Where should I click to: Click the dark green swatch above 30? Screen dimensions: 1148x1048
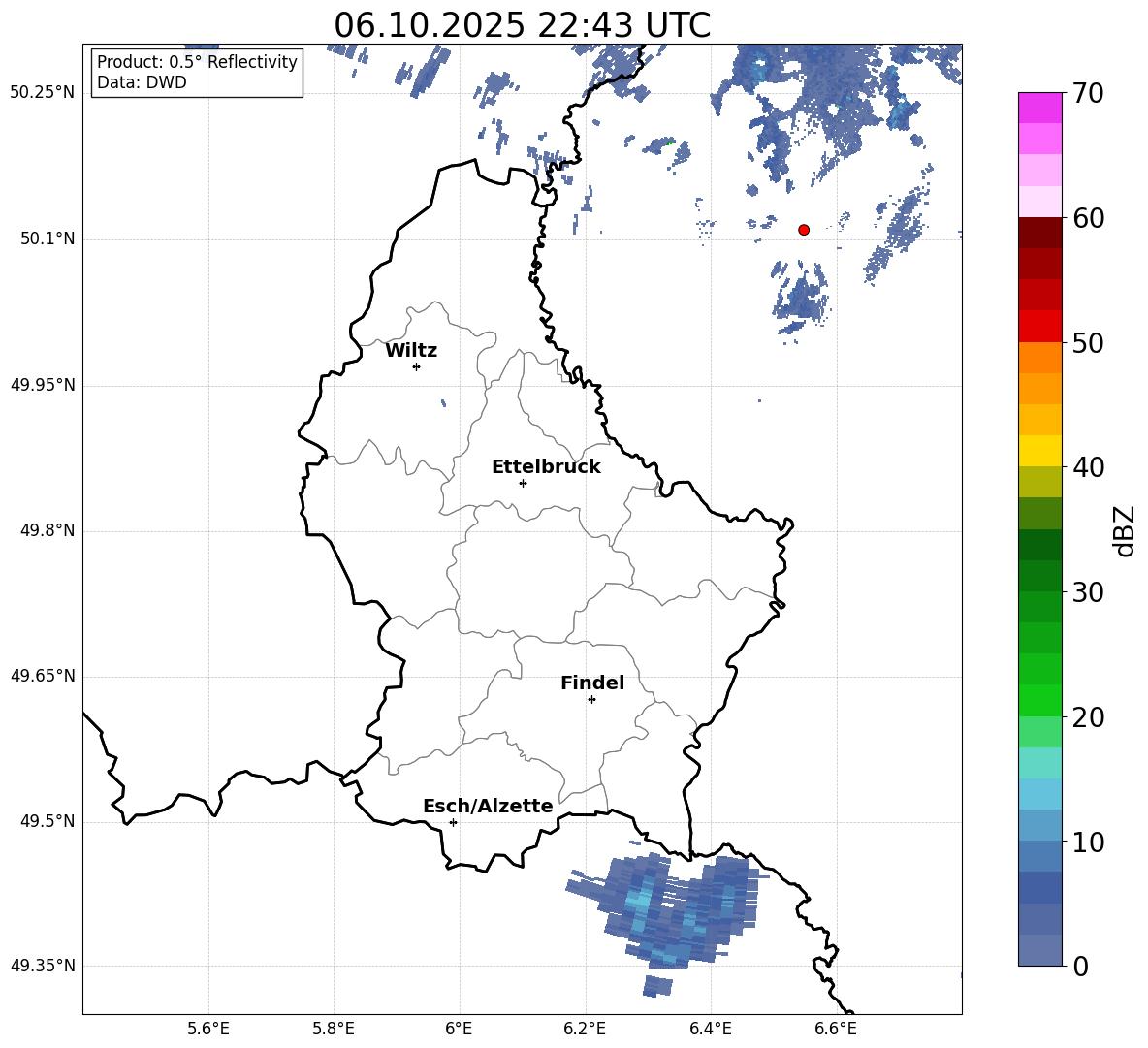click(1039, 545)
